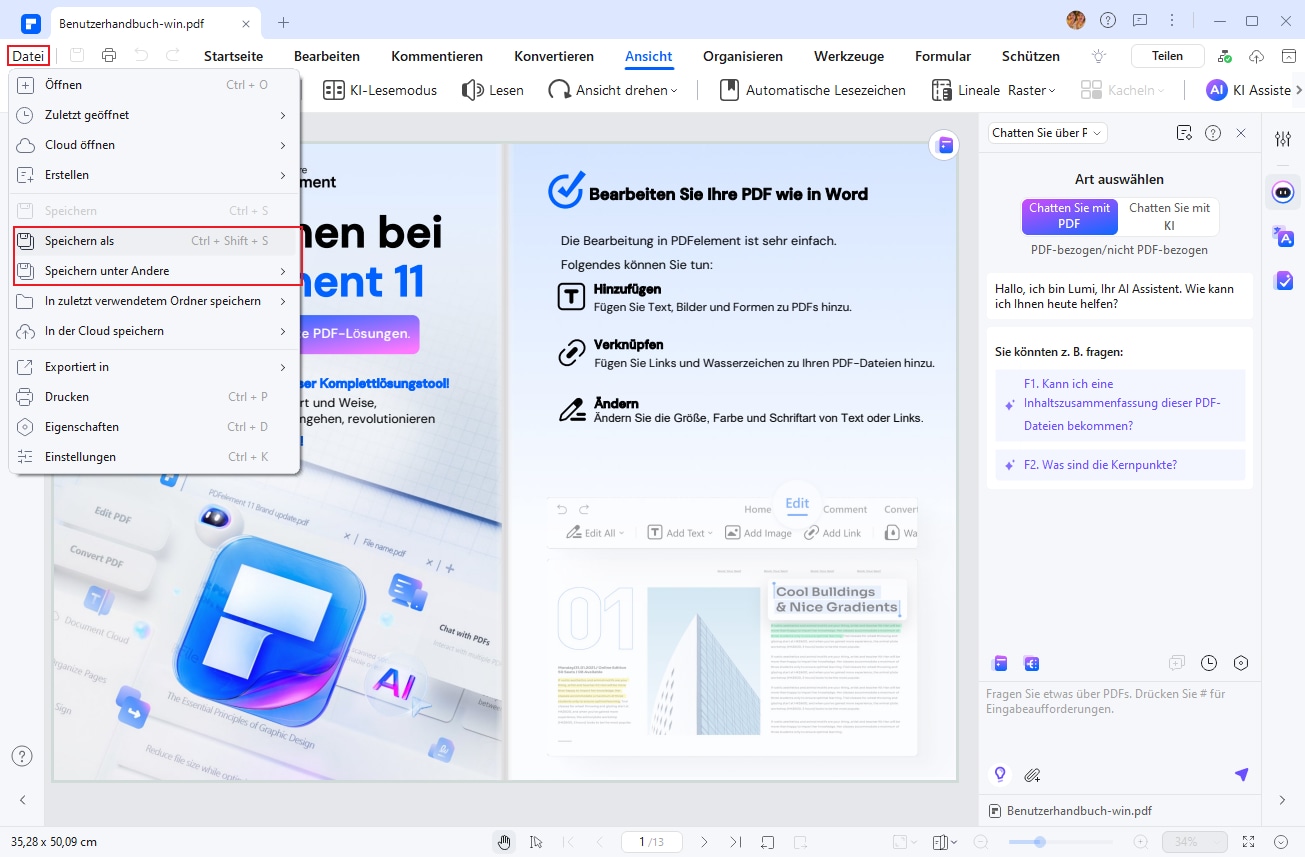Click the cloud upload icon at top right

pyautogui.click(x=1257, y=56)
